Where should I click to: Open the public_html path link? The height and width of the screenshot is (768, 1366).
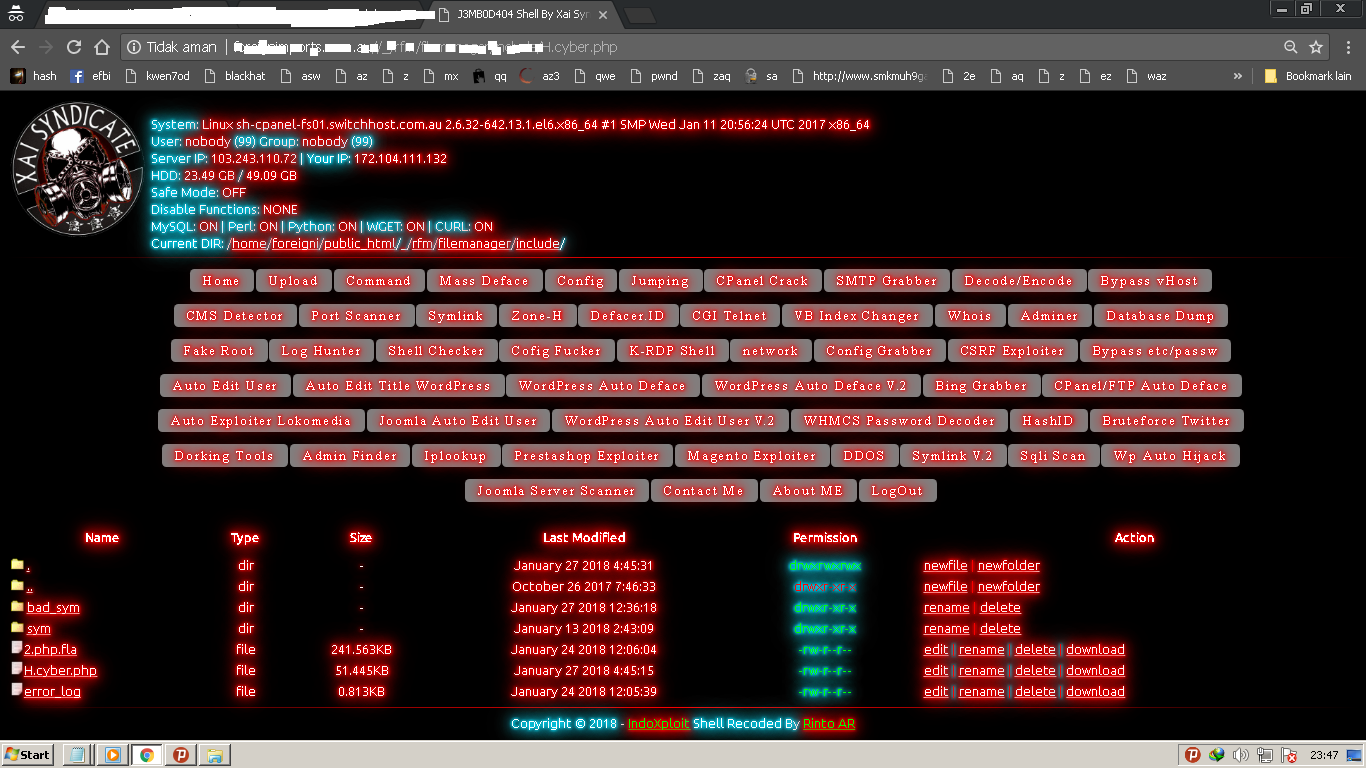click(359, 243)
